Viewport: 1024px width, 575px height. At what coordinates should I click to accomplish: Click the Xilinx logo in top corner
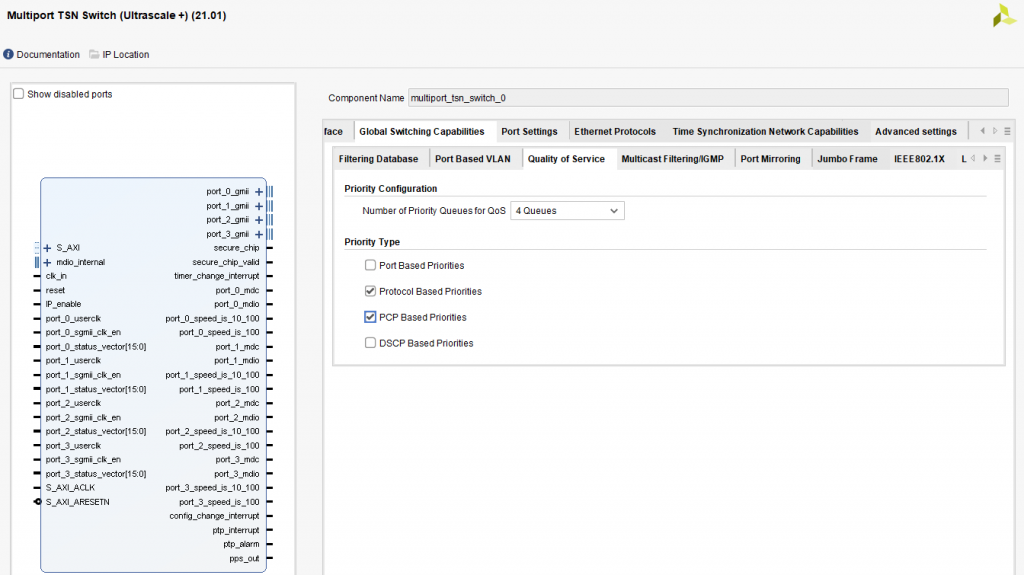pyautogui.click(x=1003, y=16)
